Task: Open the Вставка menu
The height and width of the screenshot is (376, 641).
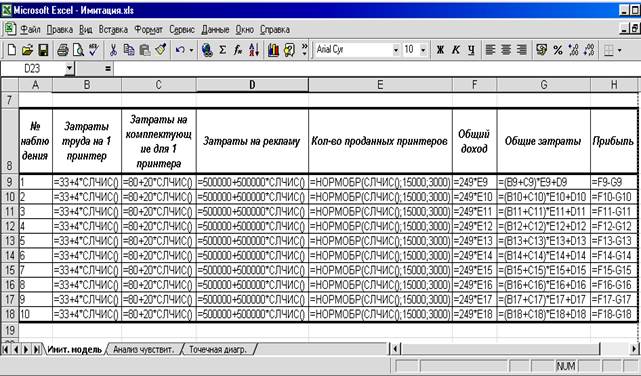Action: [113, 29]
